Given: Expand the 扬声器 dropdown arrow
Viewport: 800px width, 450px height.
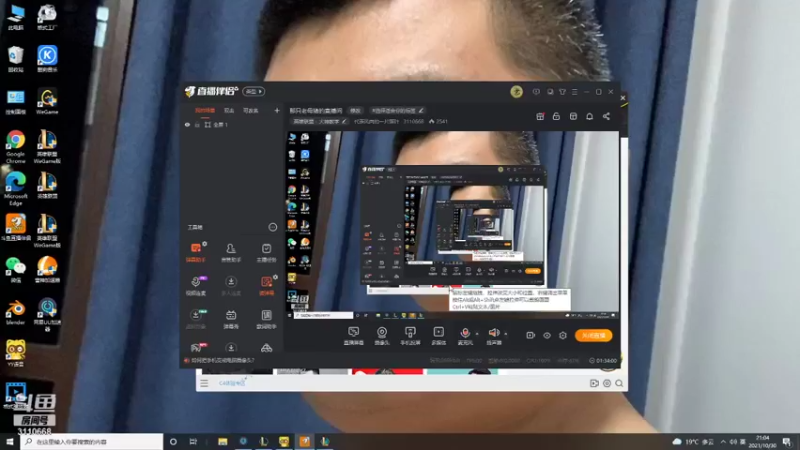Looking at the screenshot, I should click(506, 334).
